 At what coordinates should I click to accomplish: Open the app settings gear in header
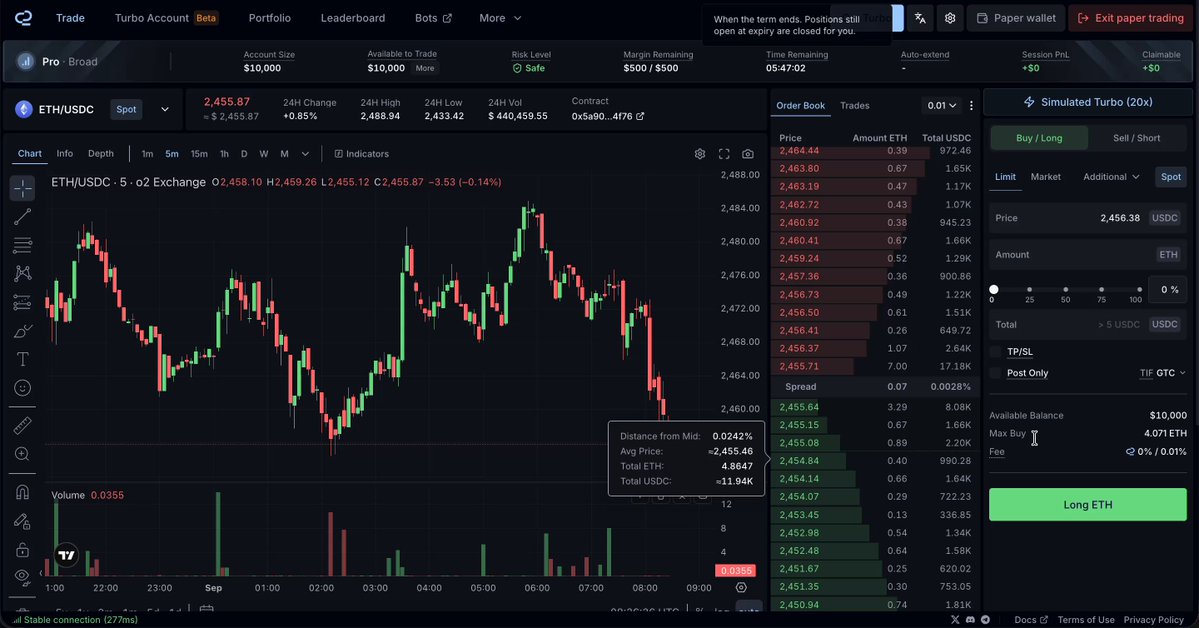coord(950,18)
